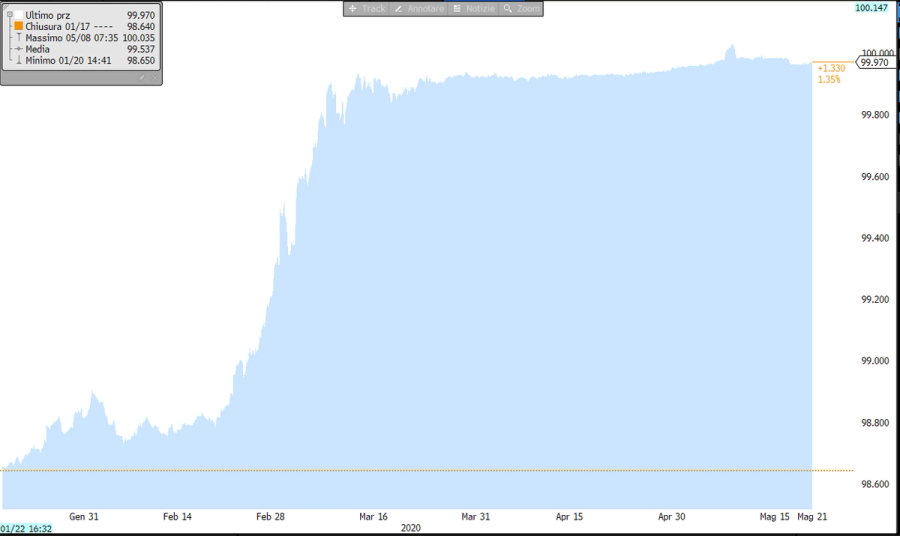Show Notizie news on chart

474,9
